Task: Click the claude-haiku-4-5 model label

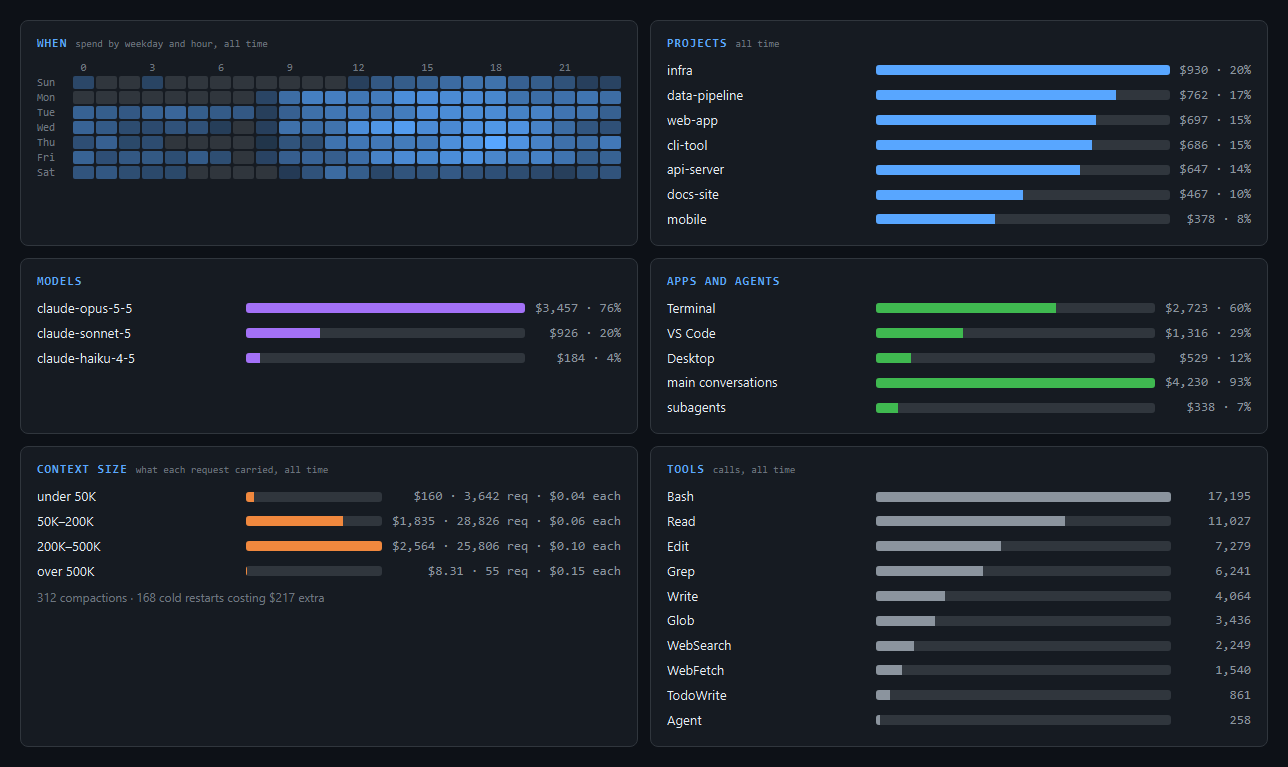Action: point(86,359)
